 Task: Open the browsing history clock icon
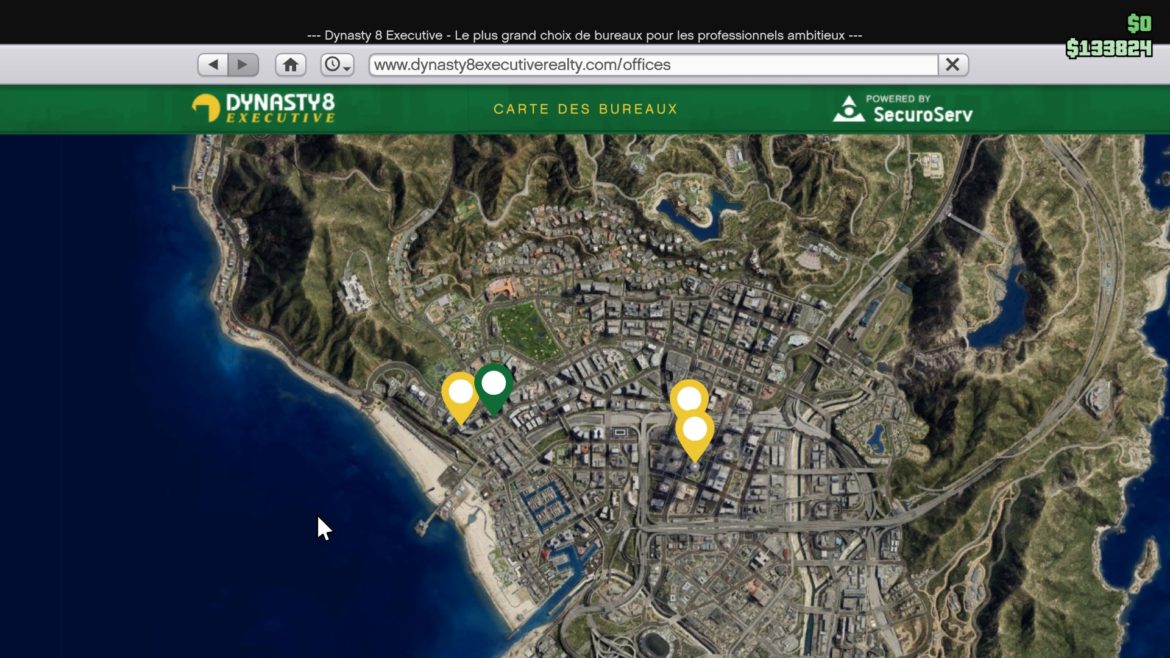(331, 63)
